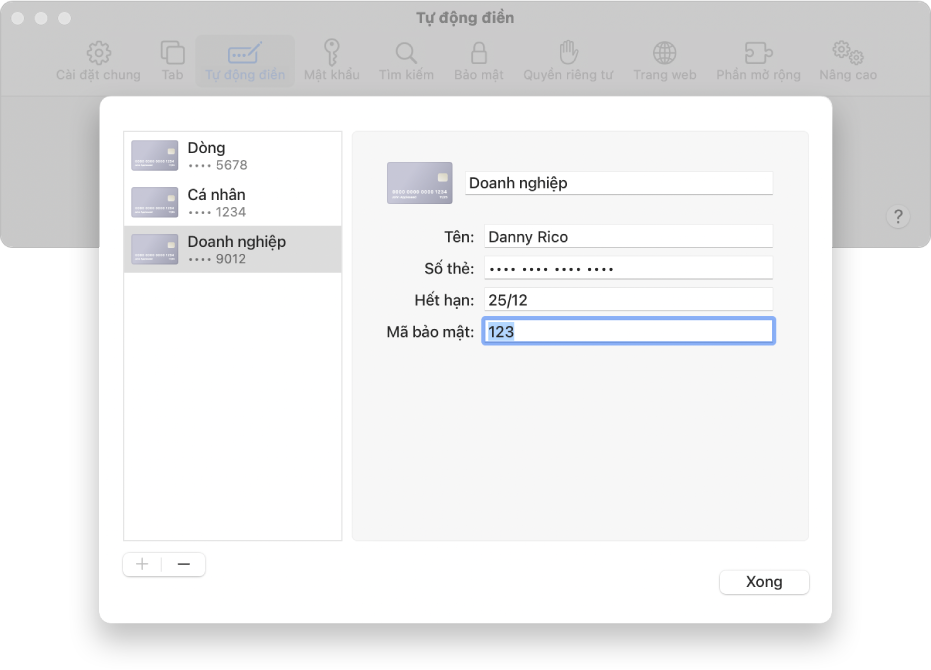Open Quyền riêng tư privacy pane
The width and height of the screenshot is (931, 670).
click(568, 61)
